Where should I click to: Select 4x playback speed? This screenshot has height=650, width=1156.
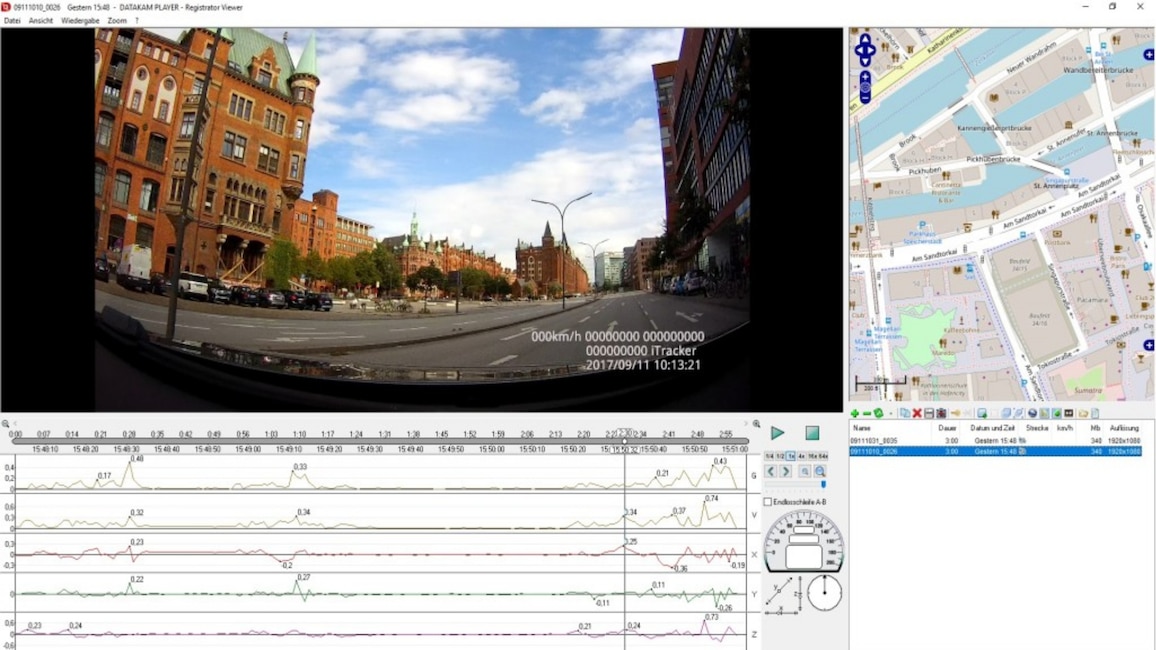pyautogui.click(x=801, y=456)
